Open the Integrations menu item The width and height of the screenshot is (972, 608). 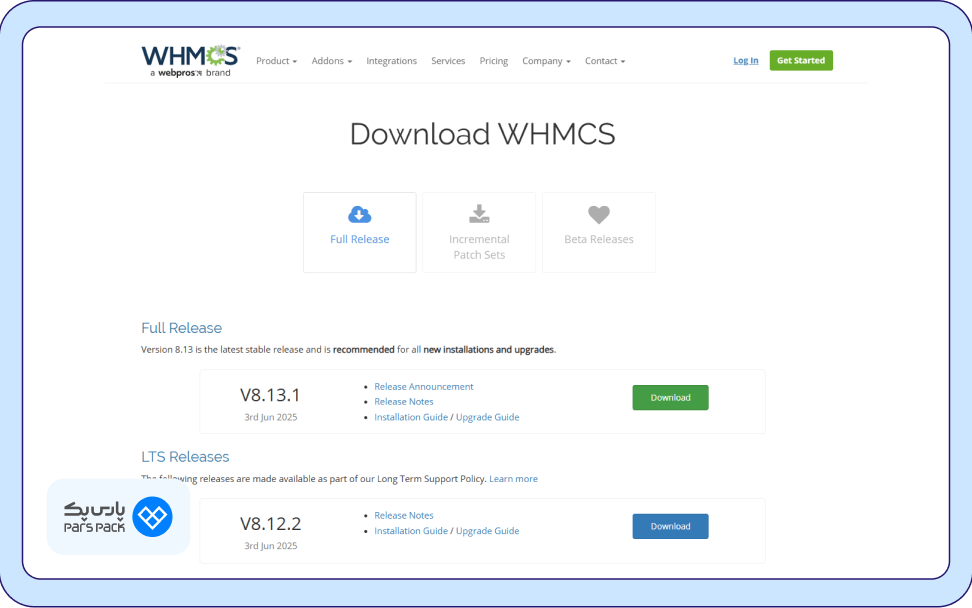pyautogui.click(x=391, y=60)
